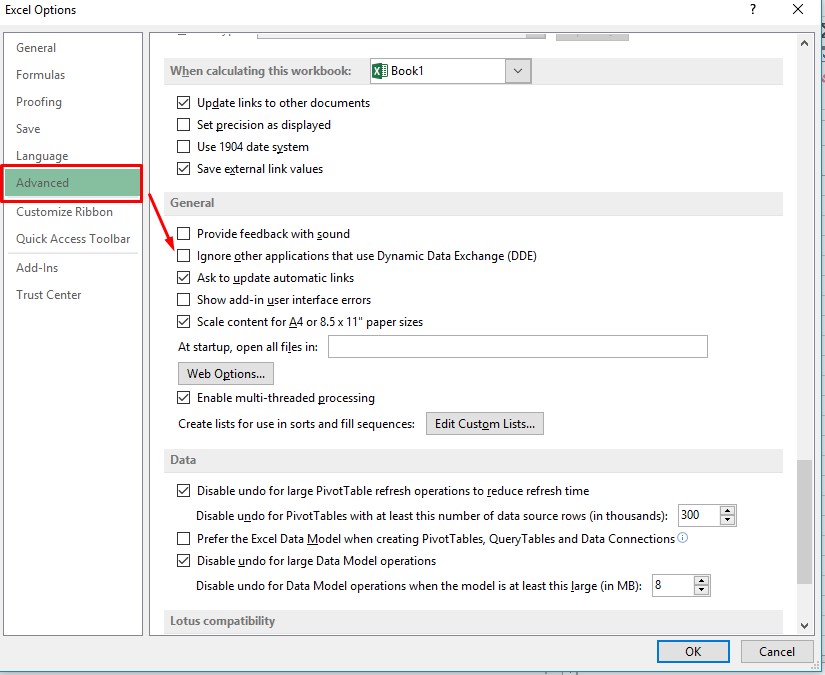Click the 'General' section heading in options pane
825x675 pixels.
(192, 203)
